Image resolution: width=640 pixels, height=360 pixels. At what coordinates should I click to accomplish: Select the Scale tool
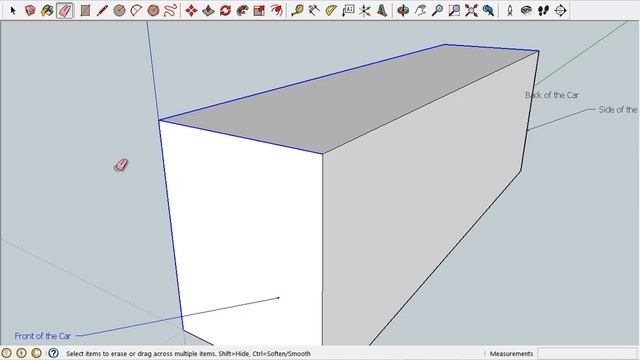259,11
